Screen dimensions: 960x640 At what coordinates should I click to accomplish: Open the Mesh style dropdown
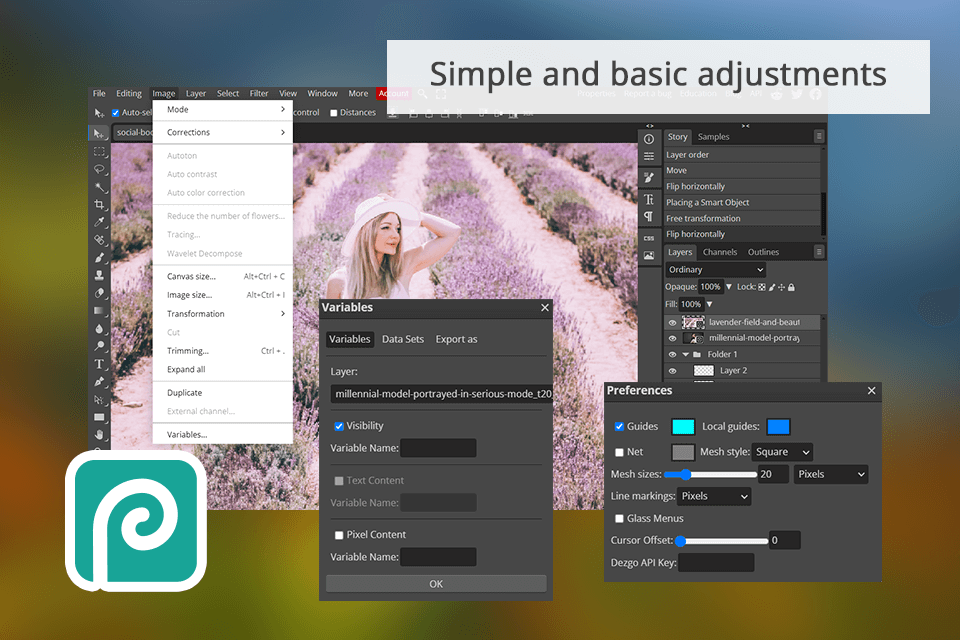[784, 452]
